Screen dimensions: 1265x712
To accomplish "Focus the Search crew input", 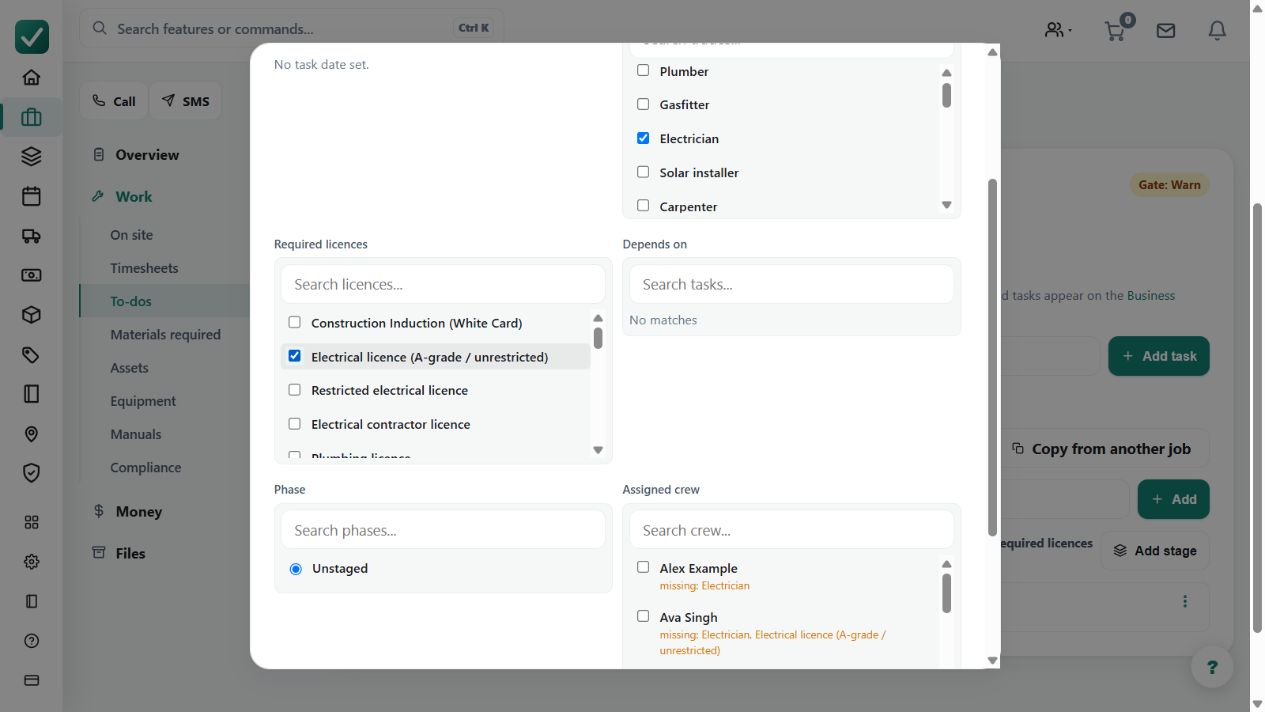I will [792, 530].
